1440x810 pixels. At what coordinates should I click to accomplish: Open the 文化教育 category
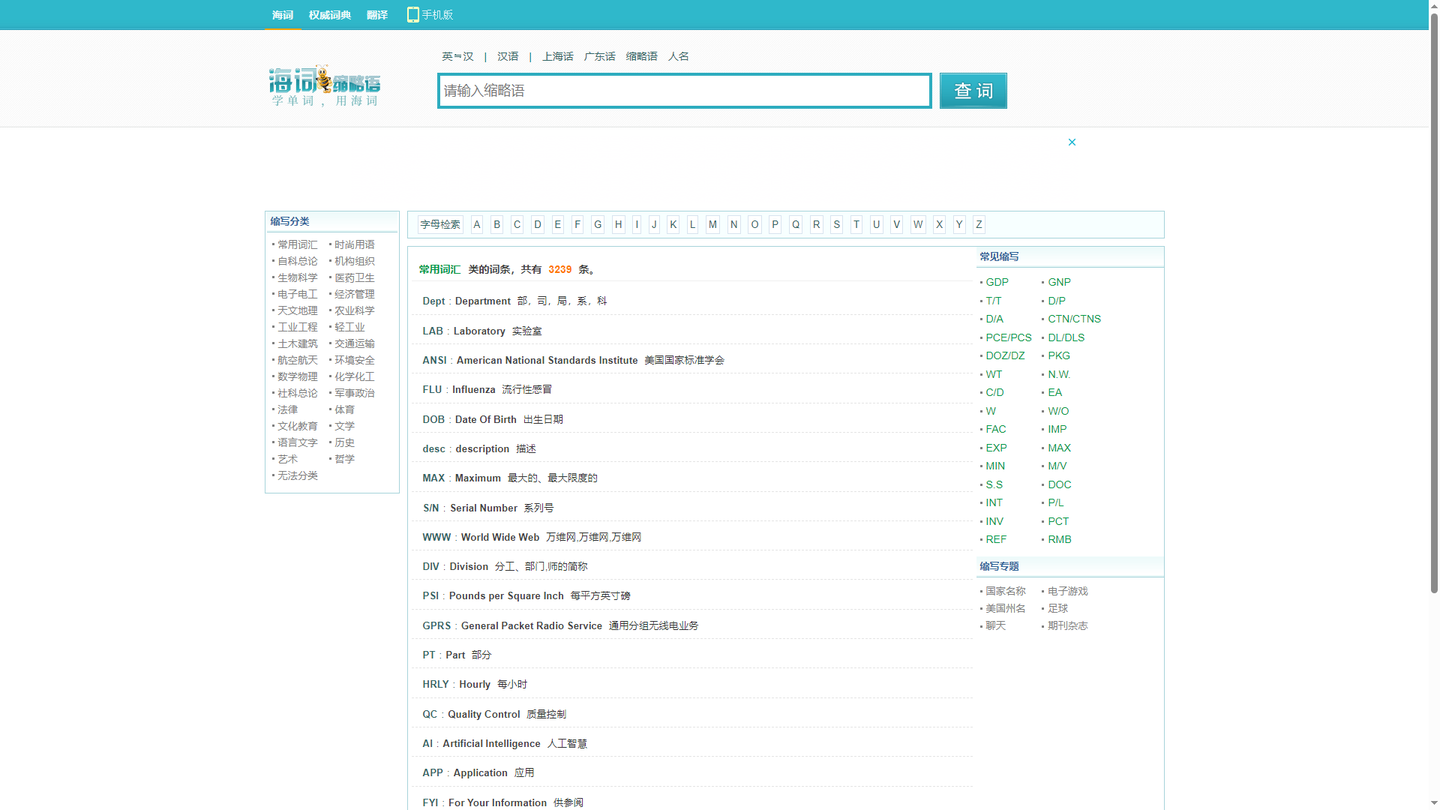coord(297,426)
